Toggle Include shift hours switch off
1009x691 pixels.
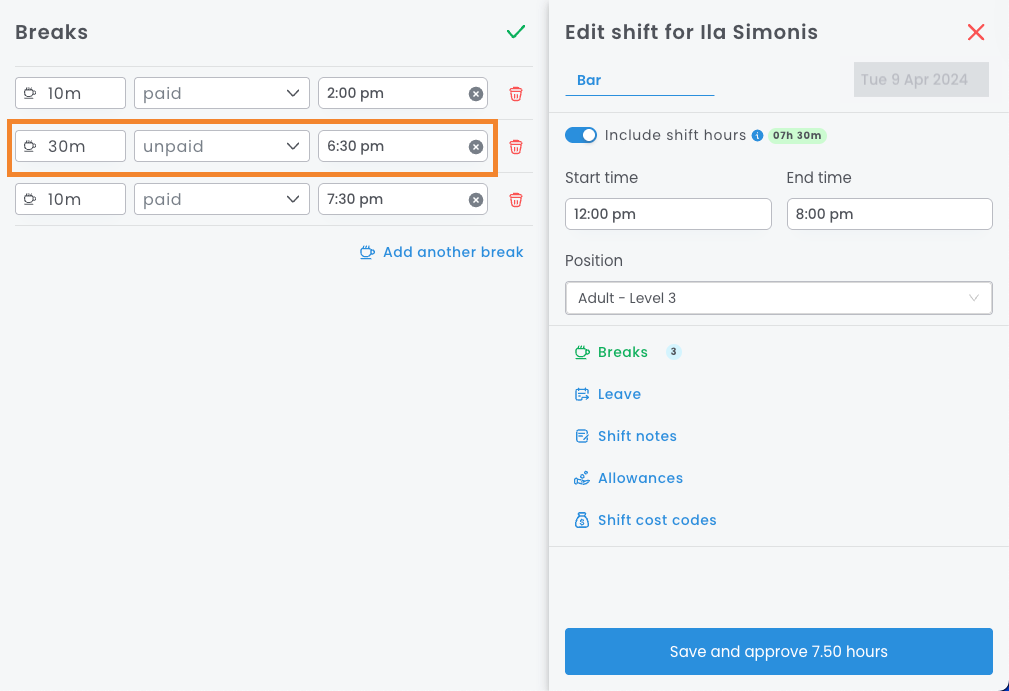tap(581, 135)
